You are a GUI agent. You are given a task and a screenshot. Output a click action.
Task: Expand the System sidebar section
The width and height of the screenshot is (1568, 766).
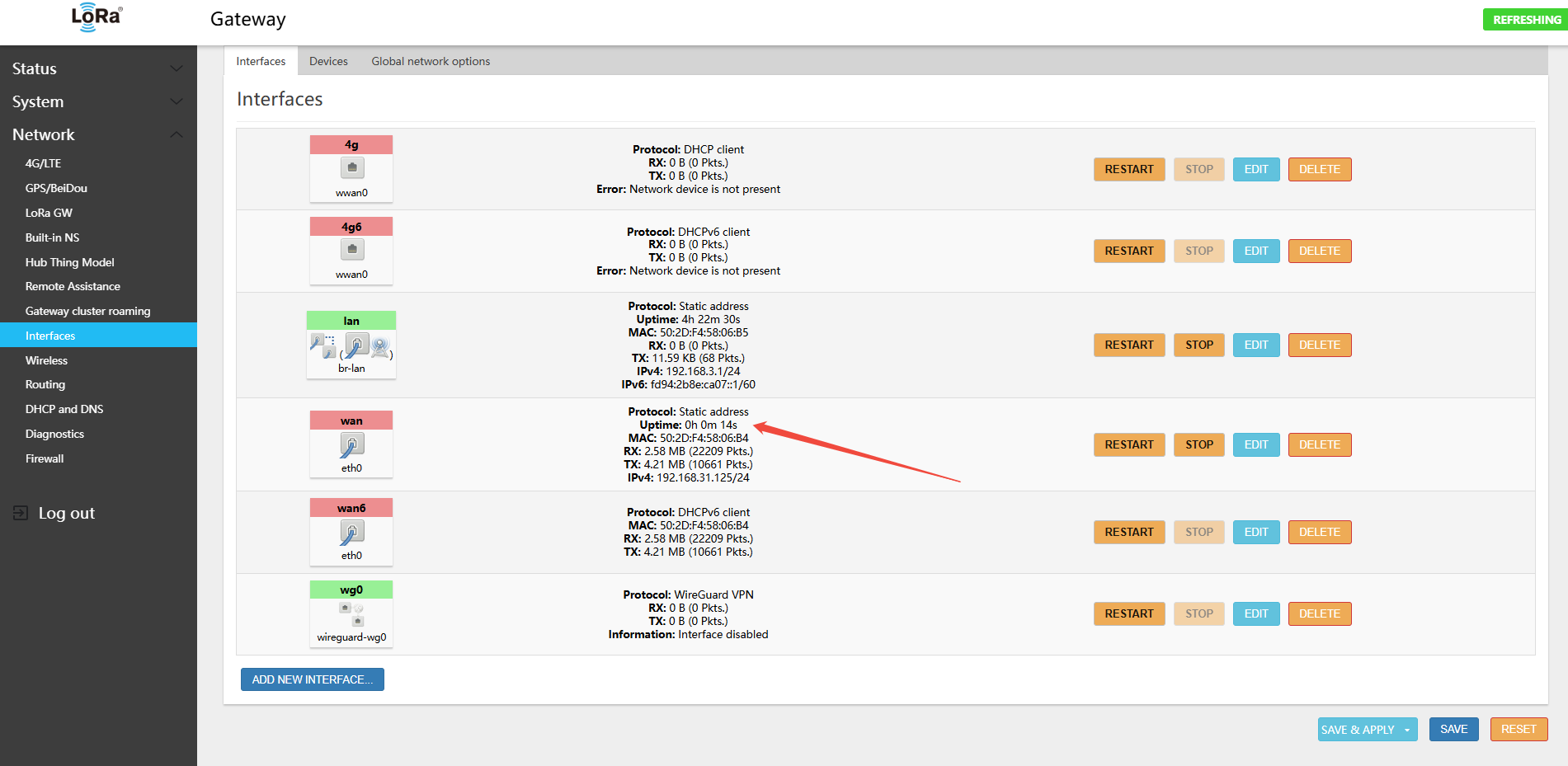click(177, 101)
